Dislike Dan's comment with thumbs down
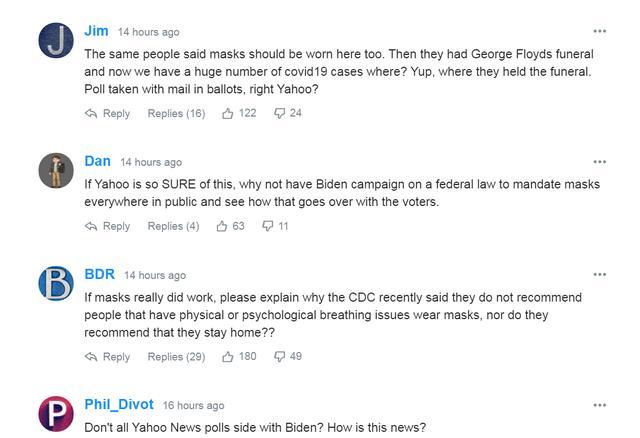 [x=268, y=227]
